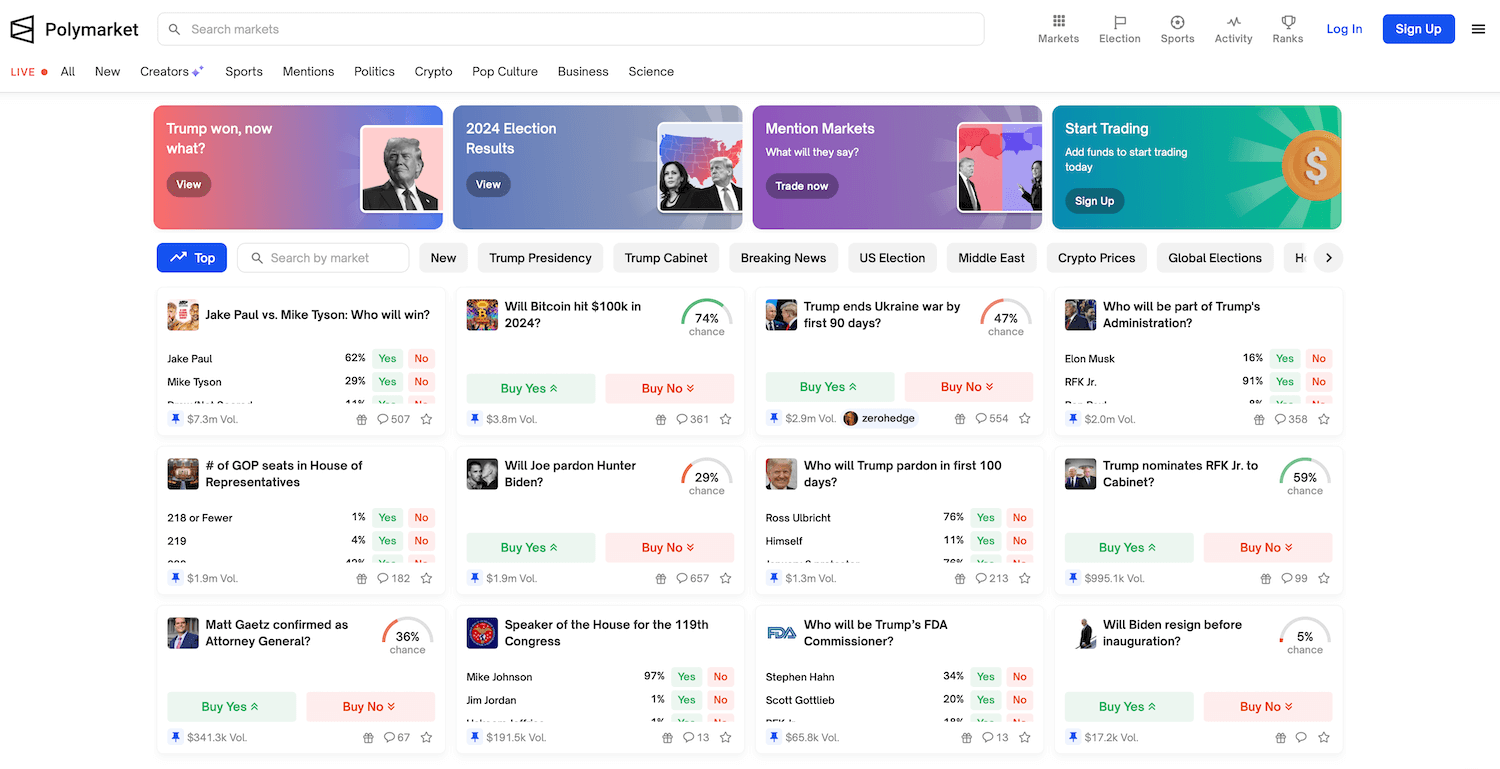Click the 47% chance gauge

(x=1005, y=319)
